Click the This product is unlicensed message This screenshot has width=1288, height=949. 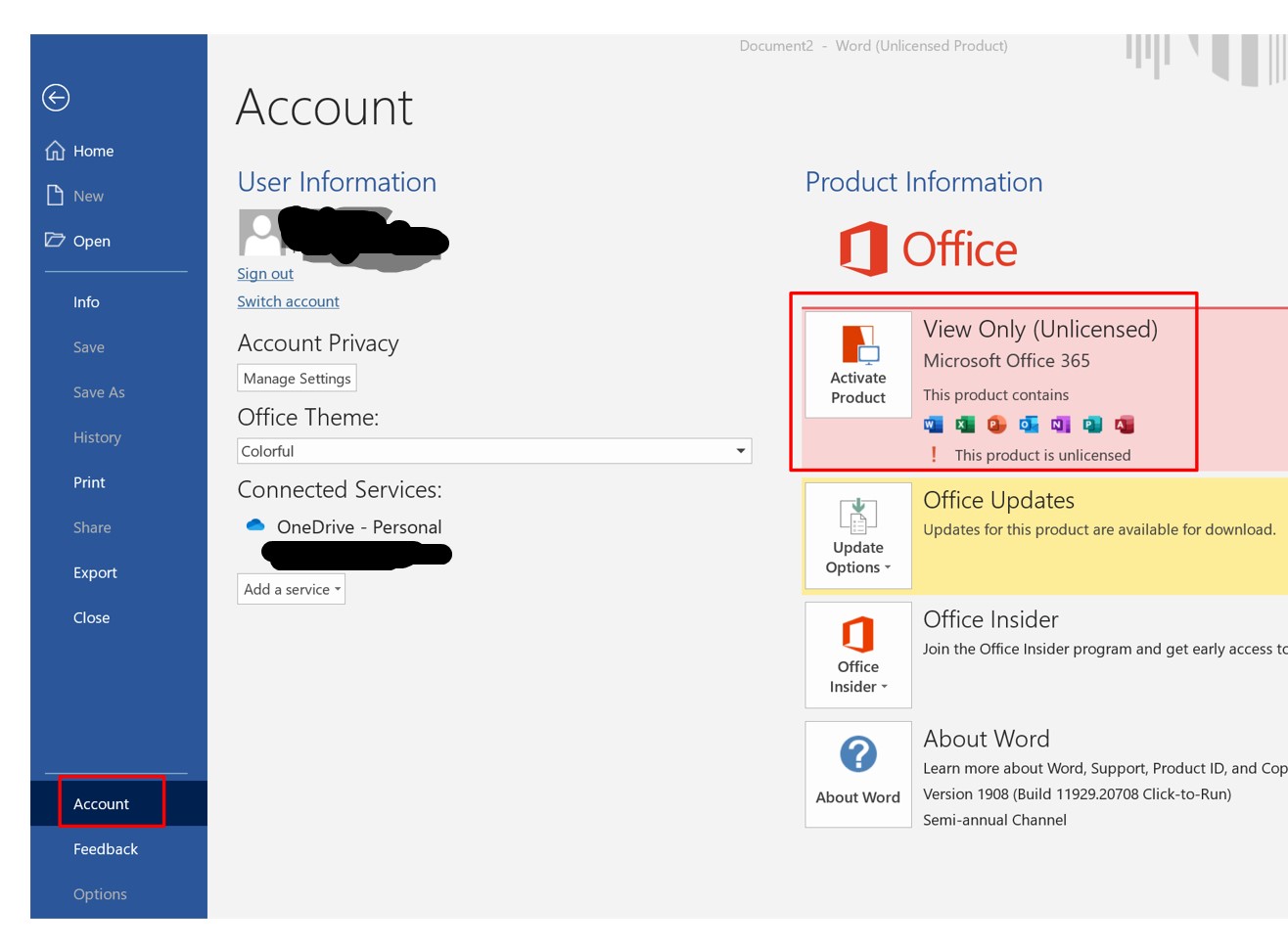coord(1042,455)
